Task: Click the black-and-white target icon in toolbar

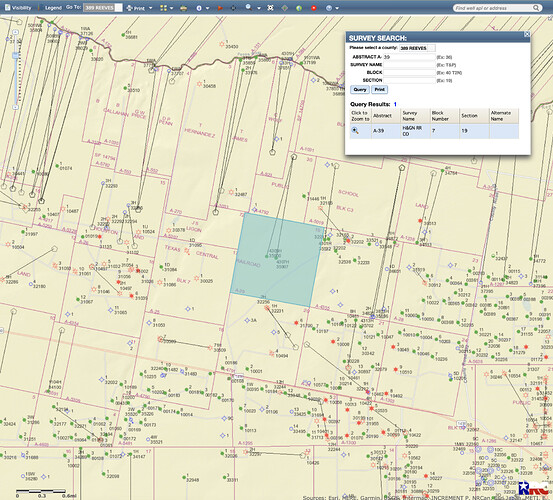Action: tap(270, 8)
